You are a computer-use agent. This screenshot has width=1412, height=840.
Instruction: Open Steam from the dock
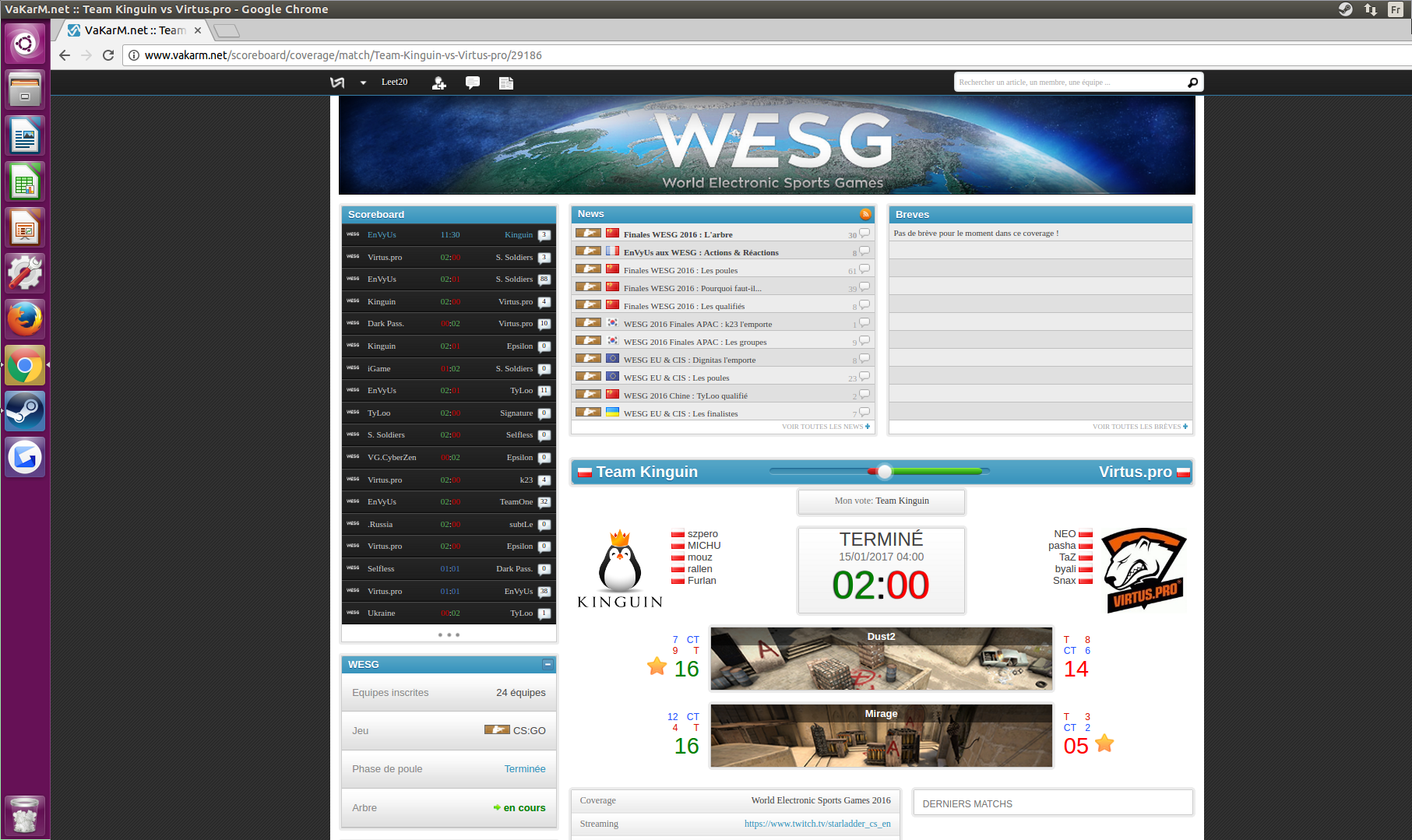pos(25,411)
